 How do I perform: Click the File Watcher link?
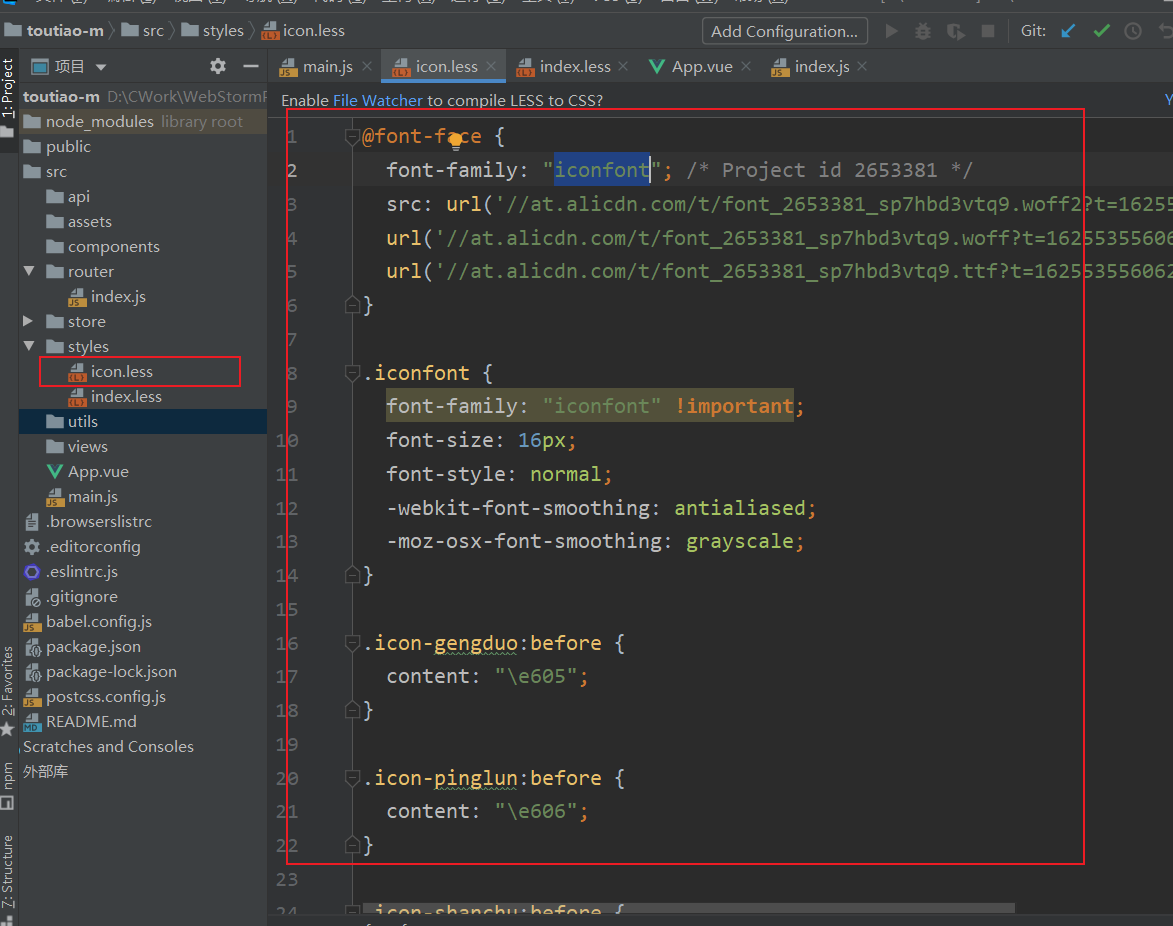click(378, 100)
